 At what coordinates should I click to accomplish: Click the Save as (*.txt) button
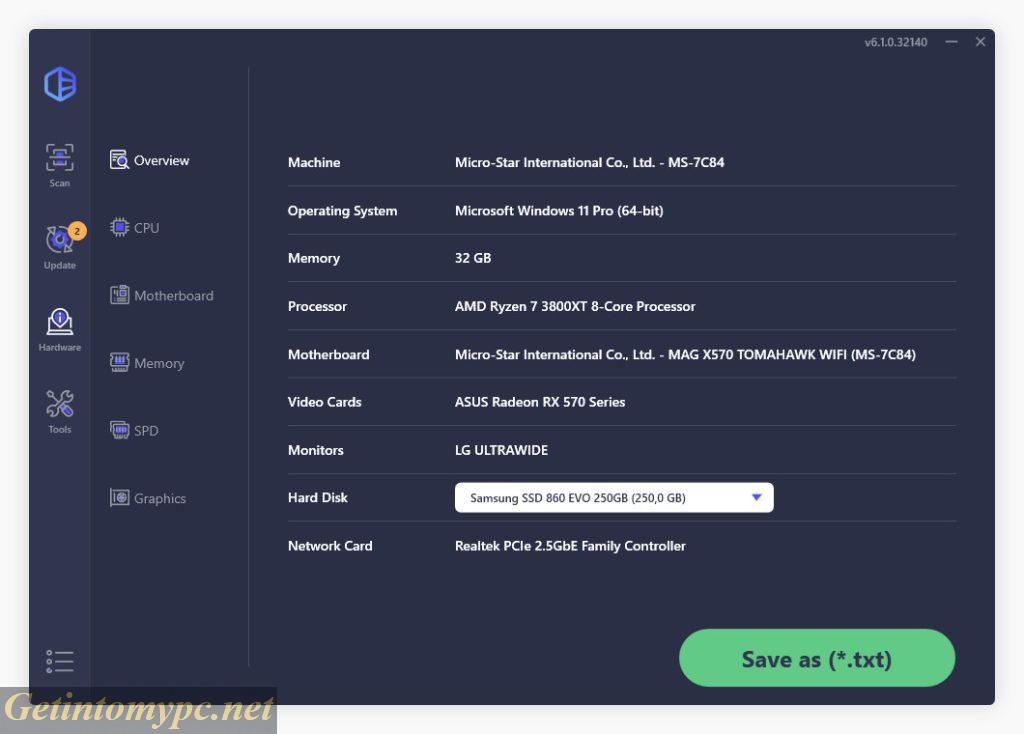point(817,658)
